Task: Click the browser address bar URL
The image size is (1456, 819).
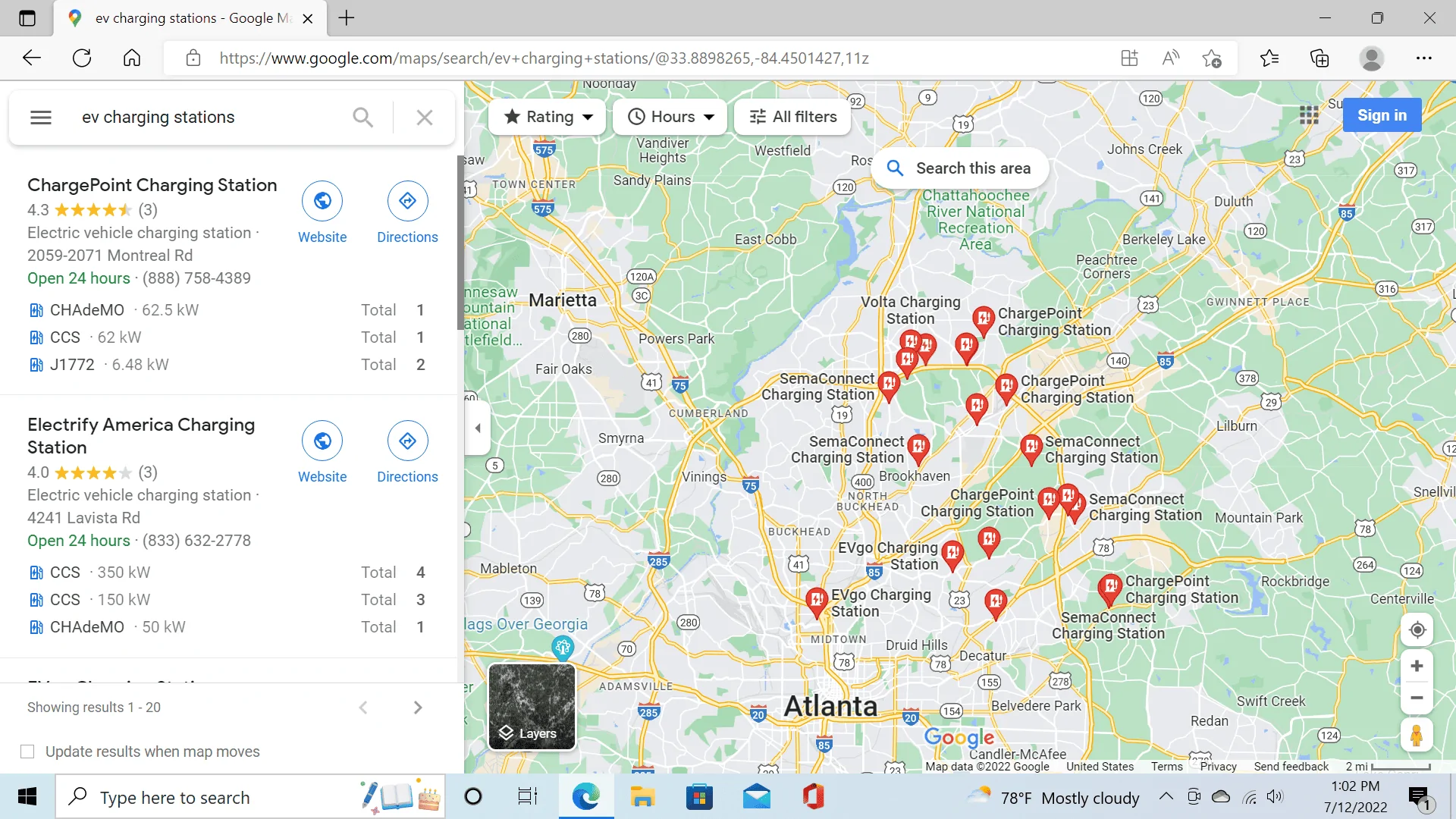Action: pos(544,58)
